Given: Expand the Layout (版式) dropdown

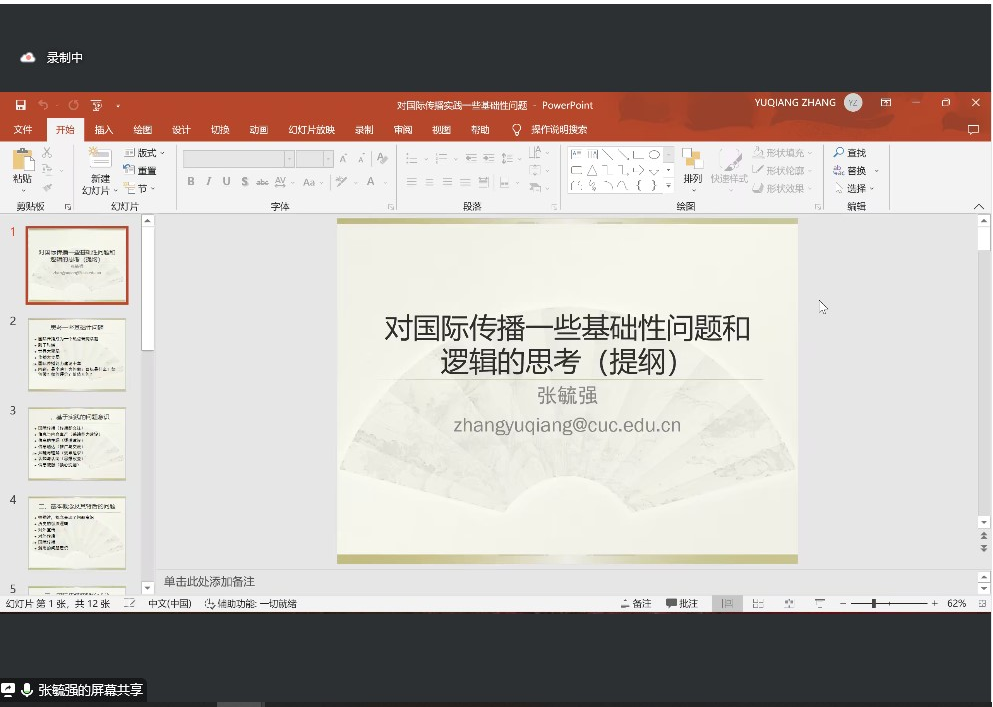Looking at the screenshot, I should (x=145, y=153).
